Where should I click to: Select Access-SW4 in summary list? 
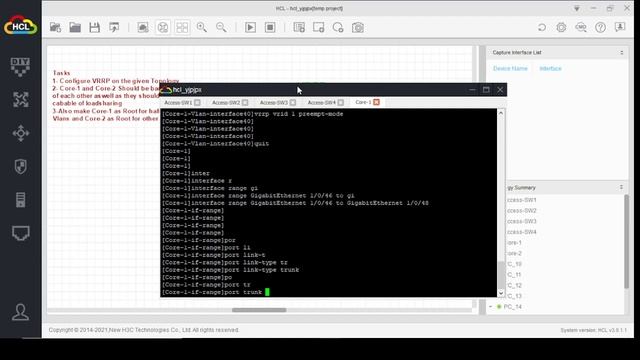coord(522,232)
